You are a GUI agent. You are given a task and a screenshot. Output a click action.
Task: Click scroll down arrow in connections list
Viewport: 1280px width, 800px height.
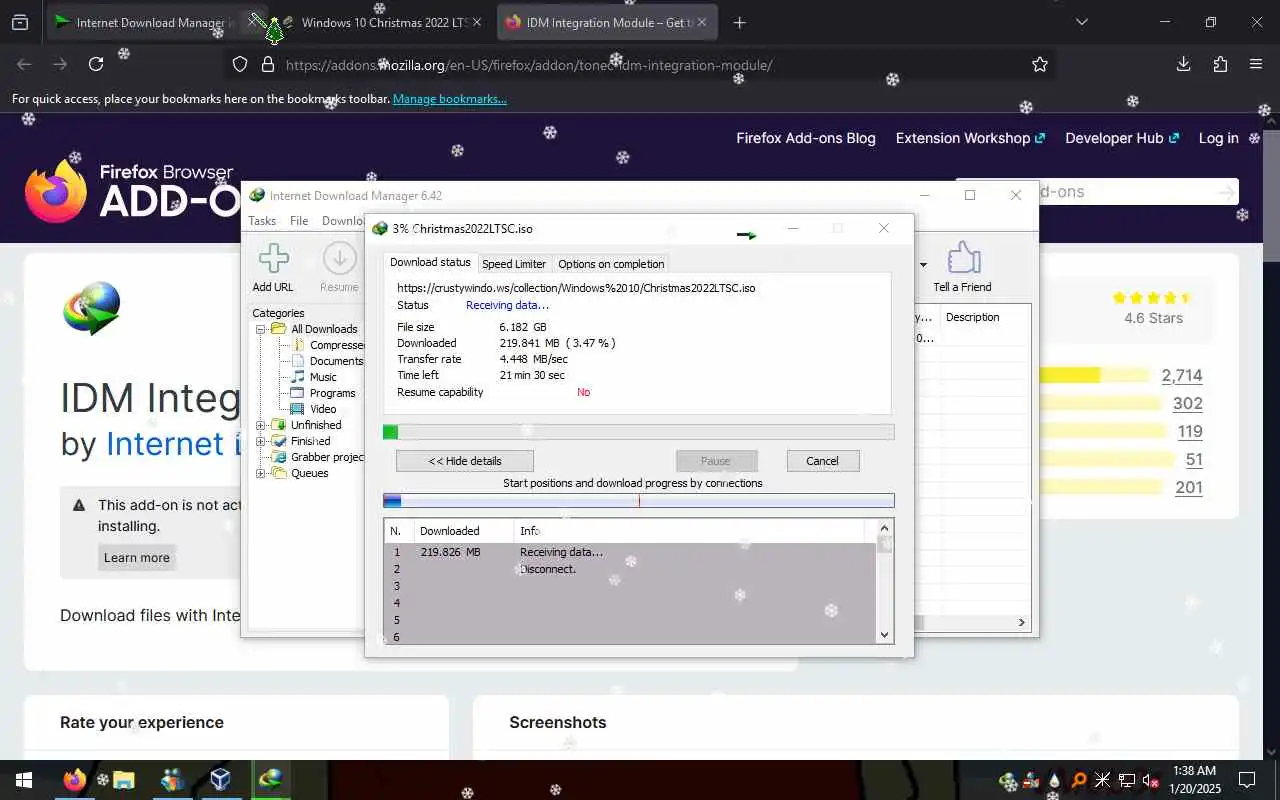884,635
